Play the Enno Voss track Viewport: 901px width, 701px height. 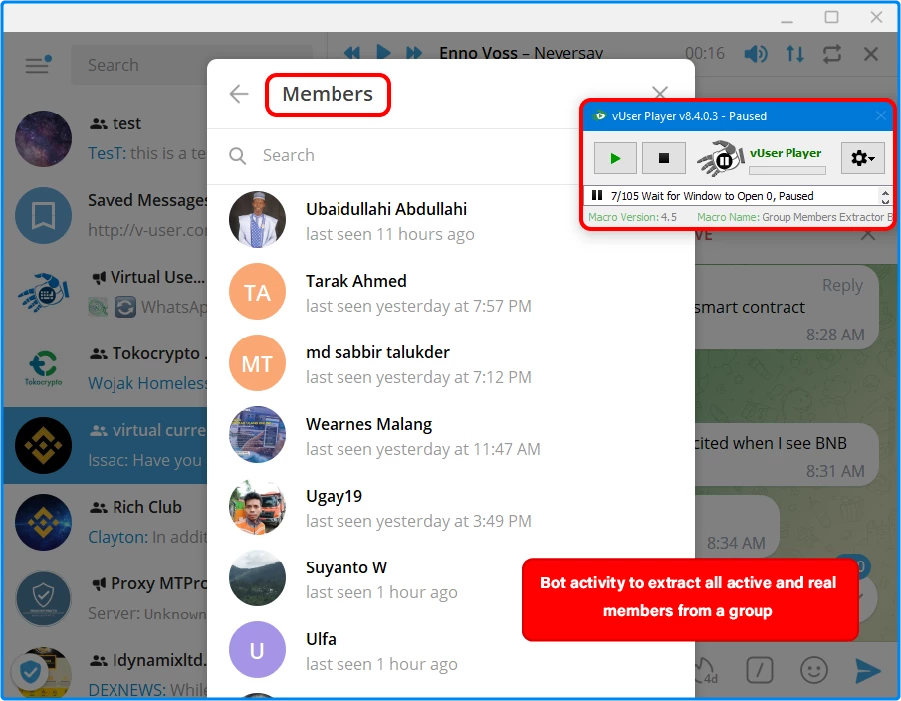[x=383, y=53]
